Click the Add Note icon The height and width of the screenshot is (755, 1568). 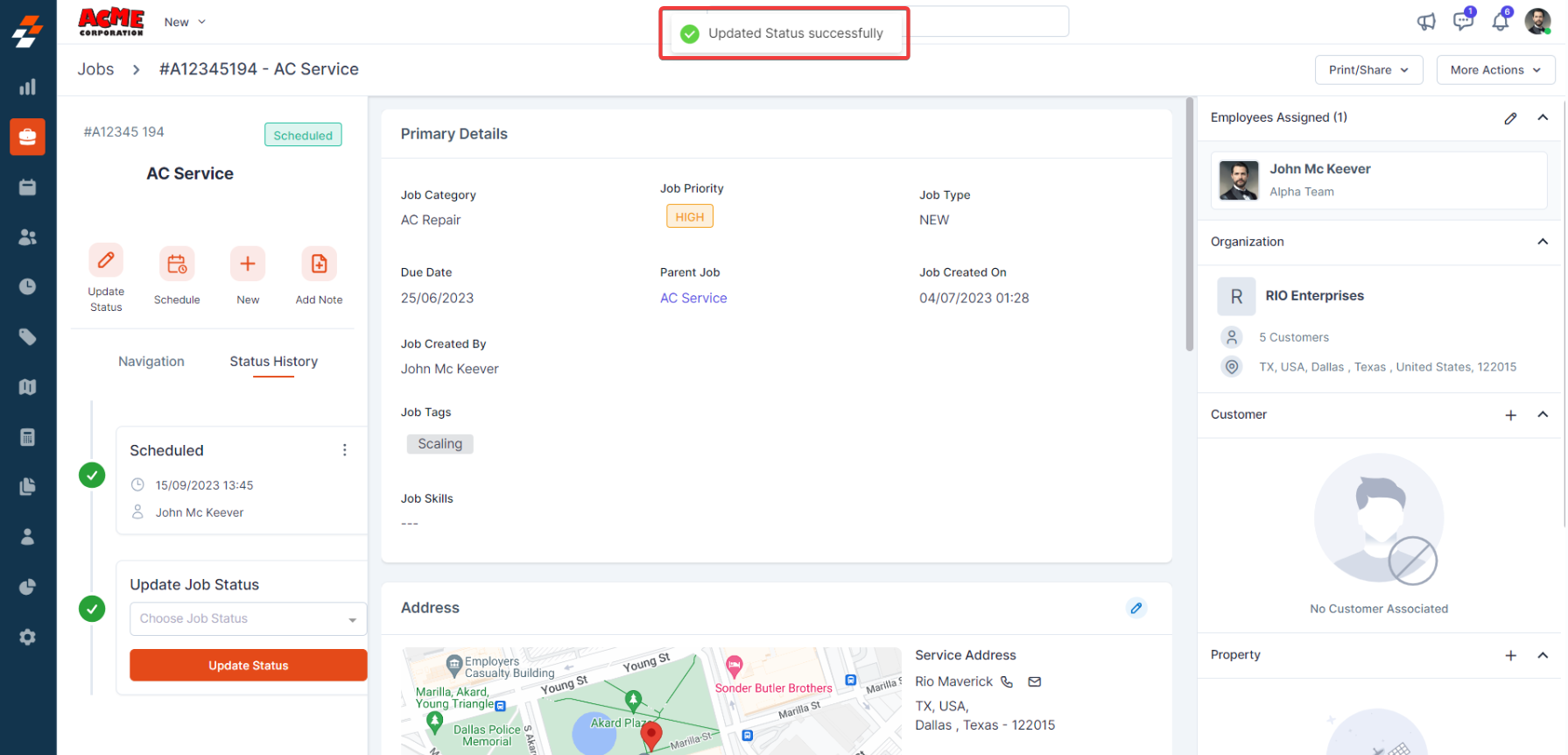pyautogui.click(x=319, y=264)
